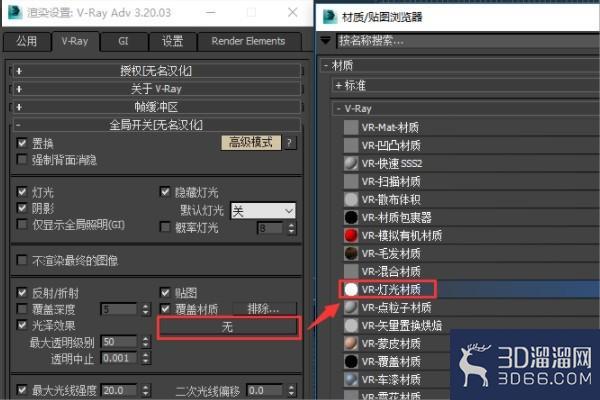Switch to the 公用 tab
The image size is (600, 400).
tap(27, 41)
